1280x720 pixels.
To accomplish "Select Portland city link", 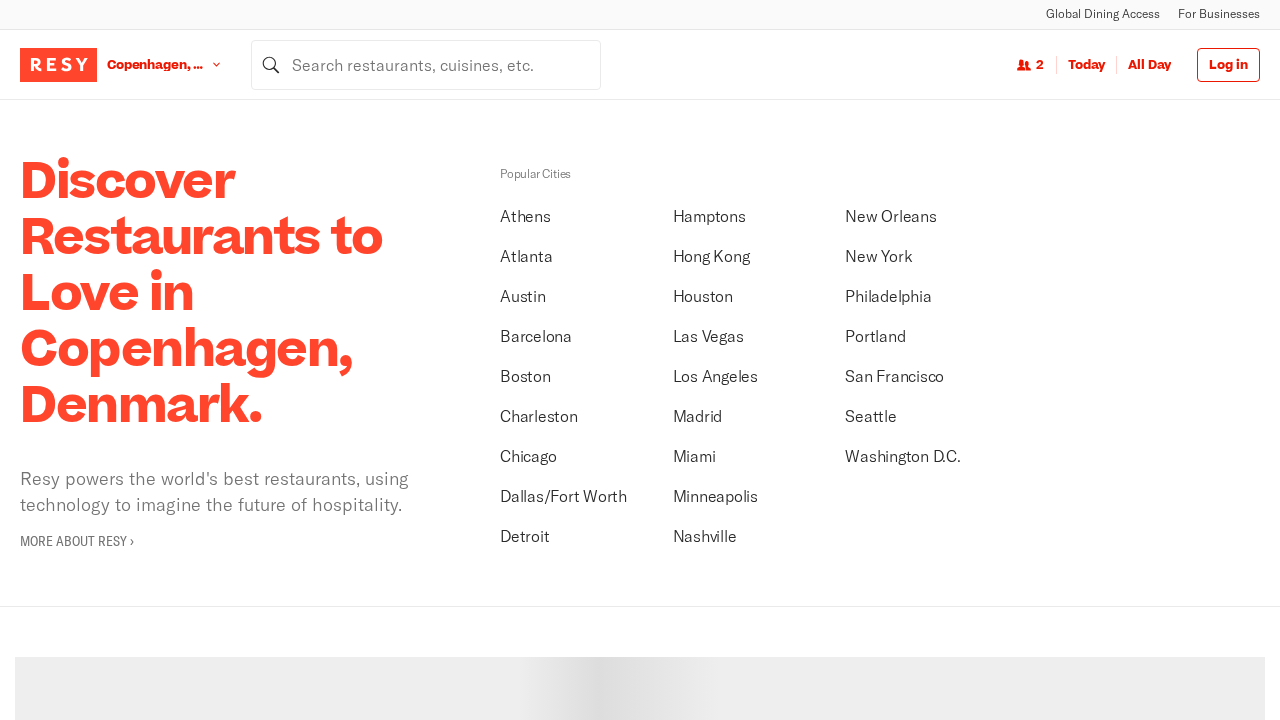I will (x=875, y=336).
